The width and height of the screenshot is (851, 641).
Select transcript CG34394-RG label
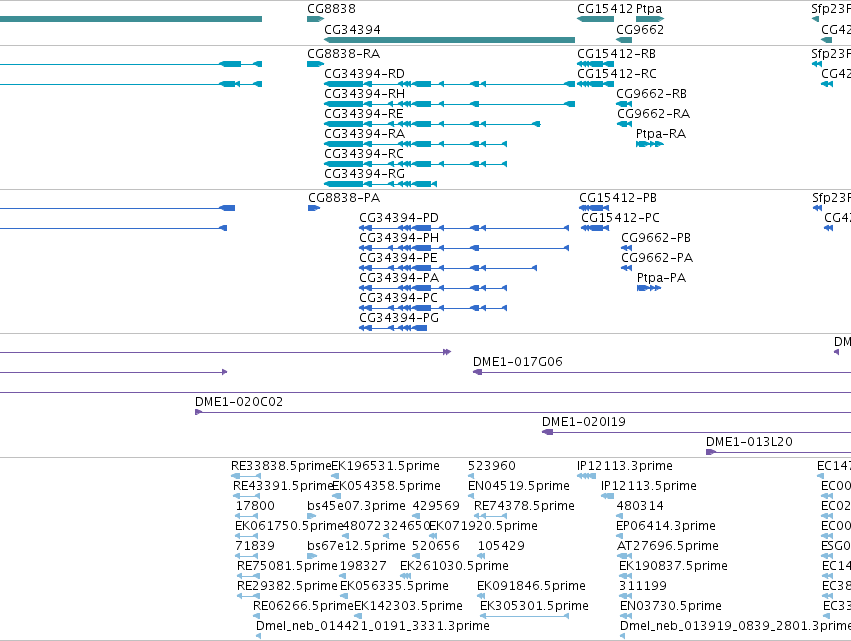click(364, 174)
